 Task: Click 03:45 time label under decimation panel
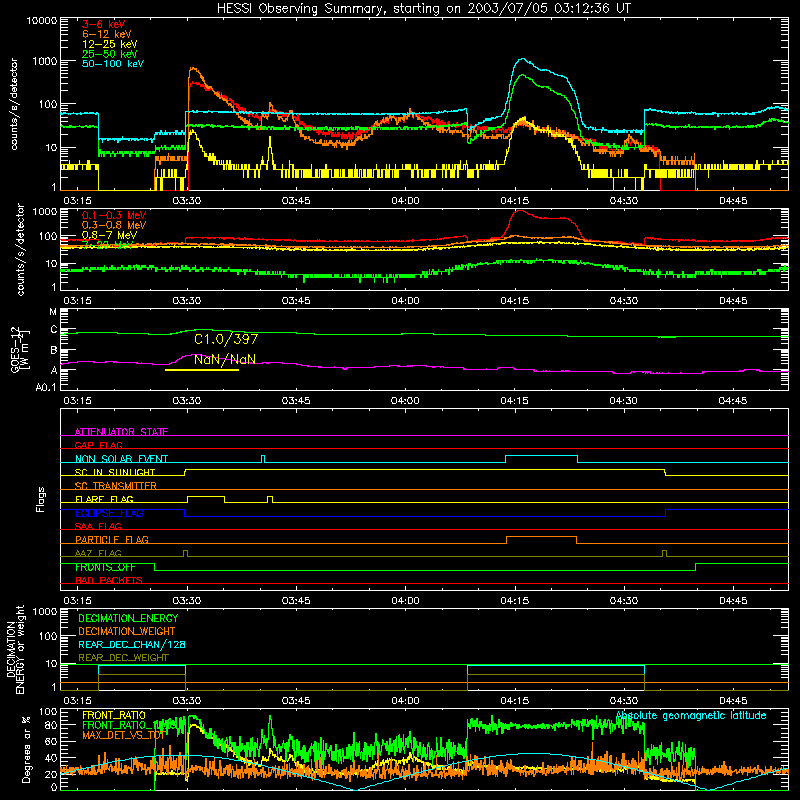click(296, 701)
